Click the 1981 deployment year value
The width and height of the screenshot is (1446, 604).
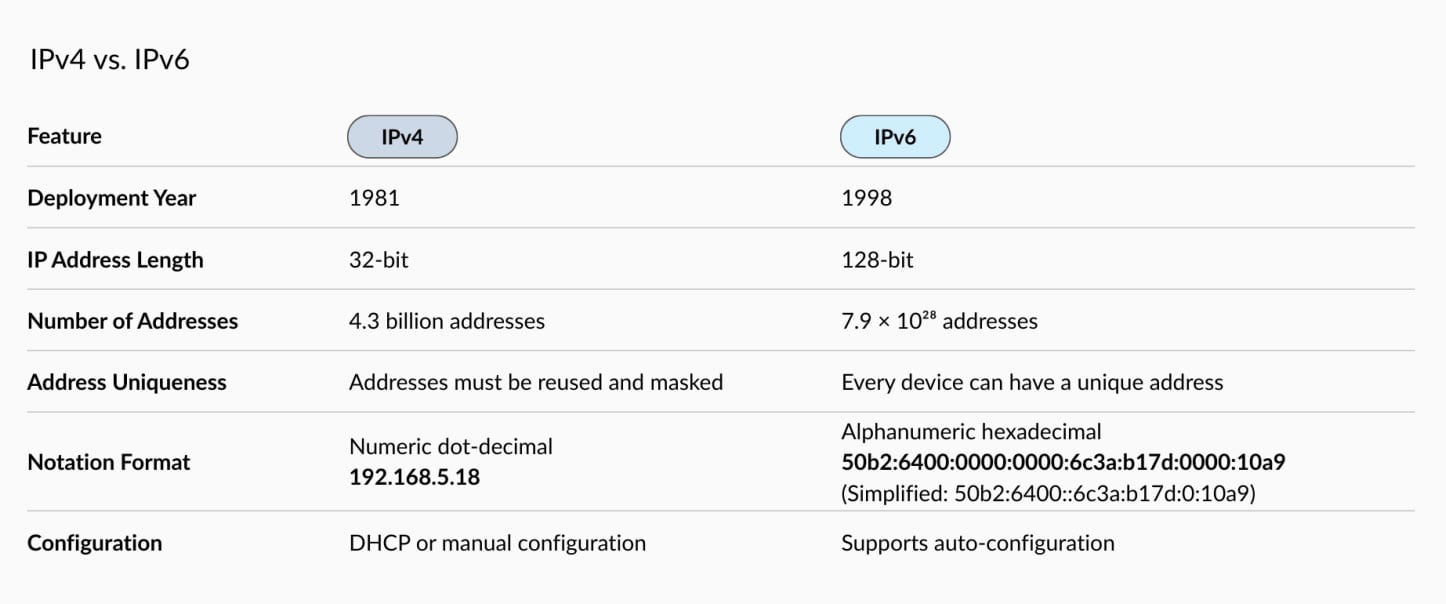[x=374, y=198]
